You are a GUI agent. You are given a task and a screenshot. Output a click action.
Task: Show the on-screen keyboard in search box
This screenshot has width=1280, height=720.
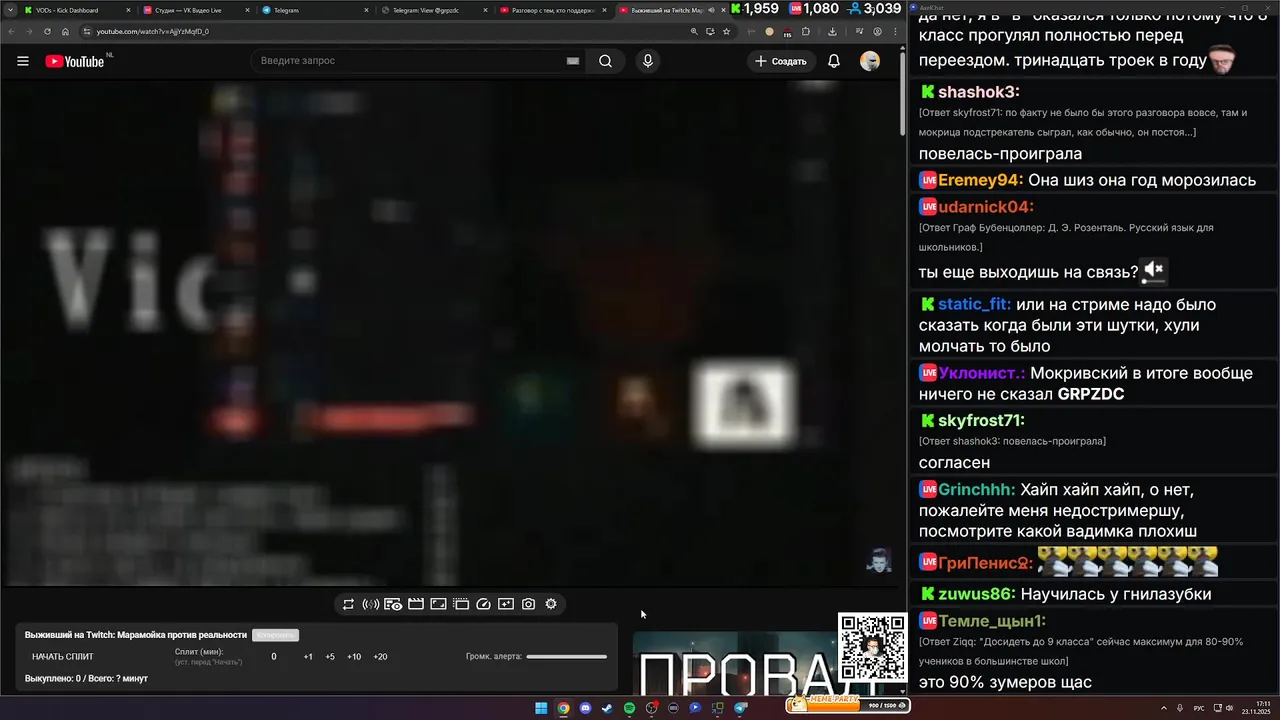pos(573,61)
